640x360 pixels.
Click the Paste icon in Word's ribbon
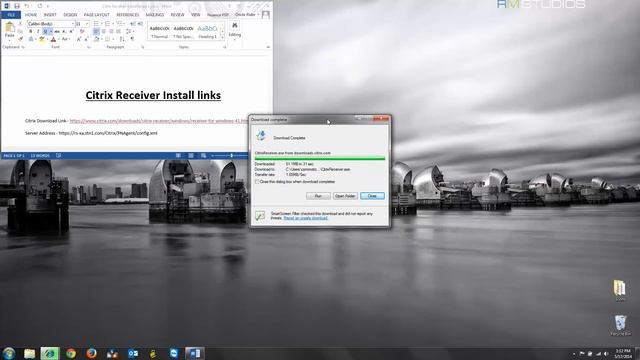pos(9,28)
